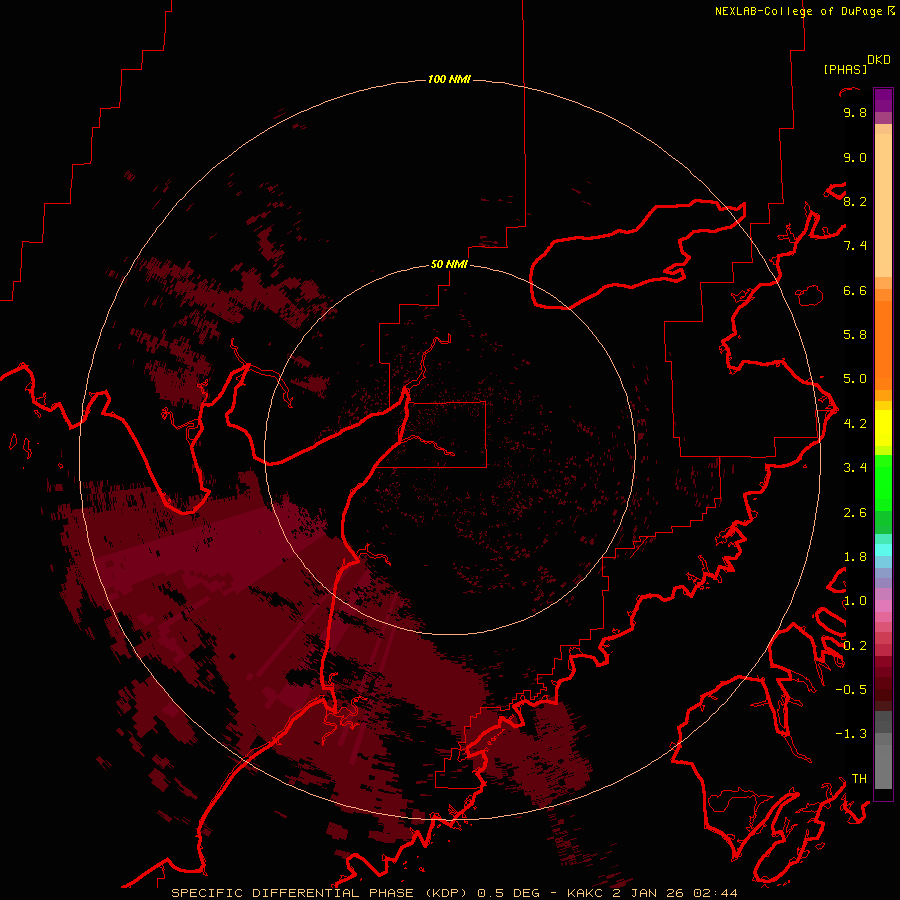Click the 9.8 value on the scale

855,112
